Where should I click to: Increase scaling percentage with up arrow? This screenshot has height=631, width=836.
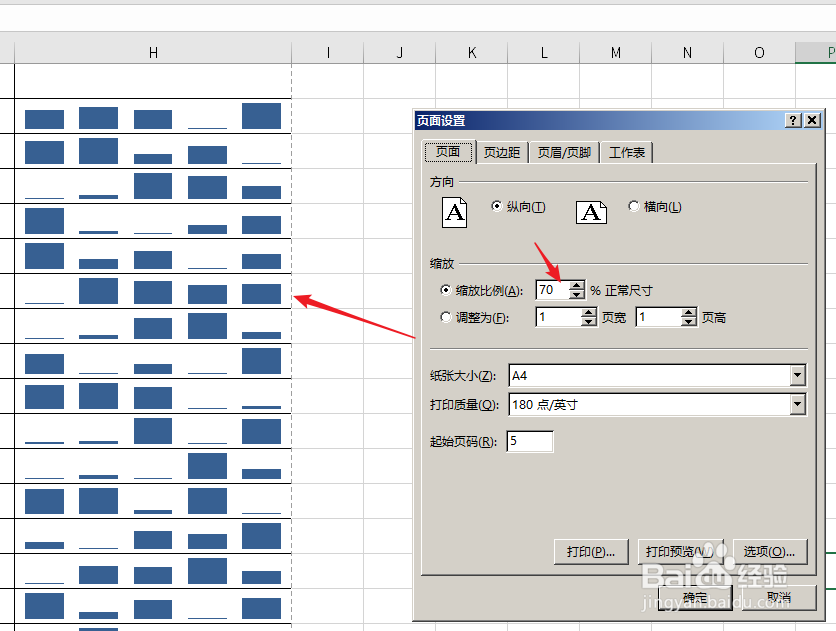pos(576,285)
